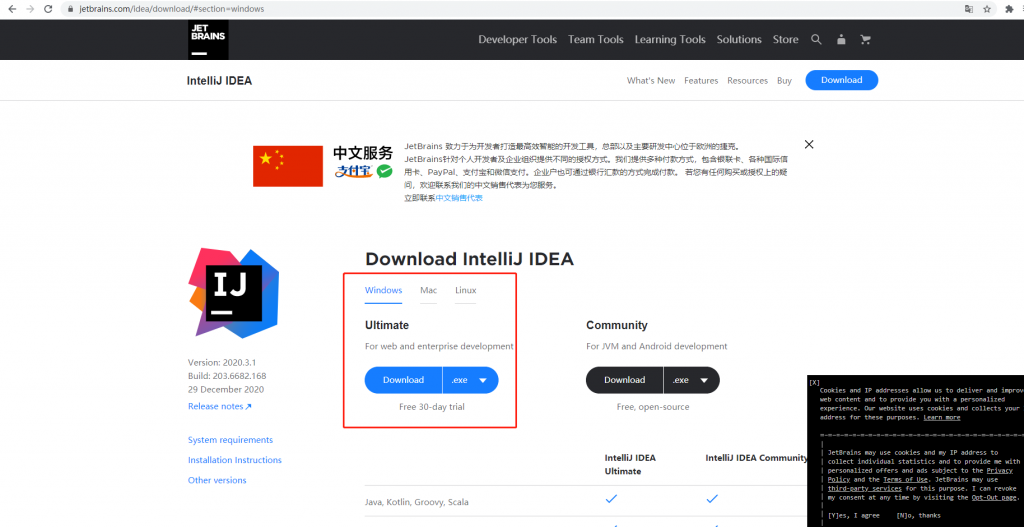This screenshot has height=527, width=1024.
Task: Open Features page
Action: click(701, 80)
